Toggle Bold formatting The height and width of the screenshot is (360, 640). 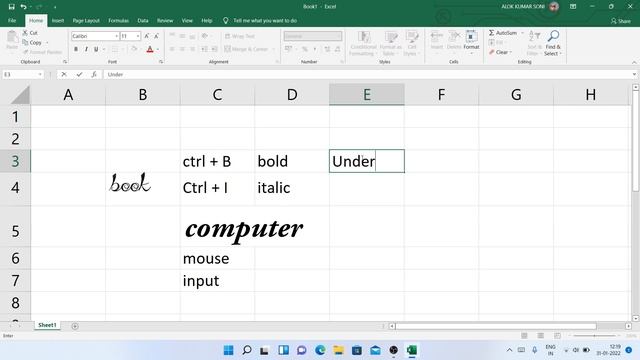click(x=76, y=49)
